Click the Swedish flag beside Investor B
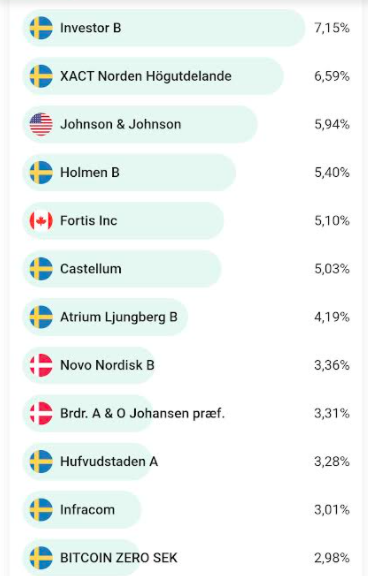368x576 pixels. click(x=41, y=28)
